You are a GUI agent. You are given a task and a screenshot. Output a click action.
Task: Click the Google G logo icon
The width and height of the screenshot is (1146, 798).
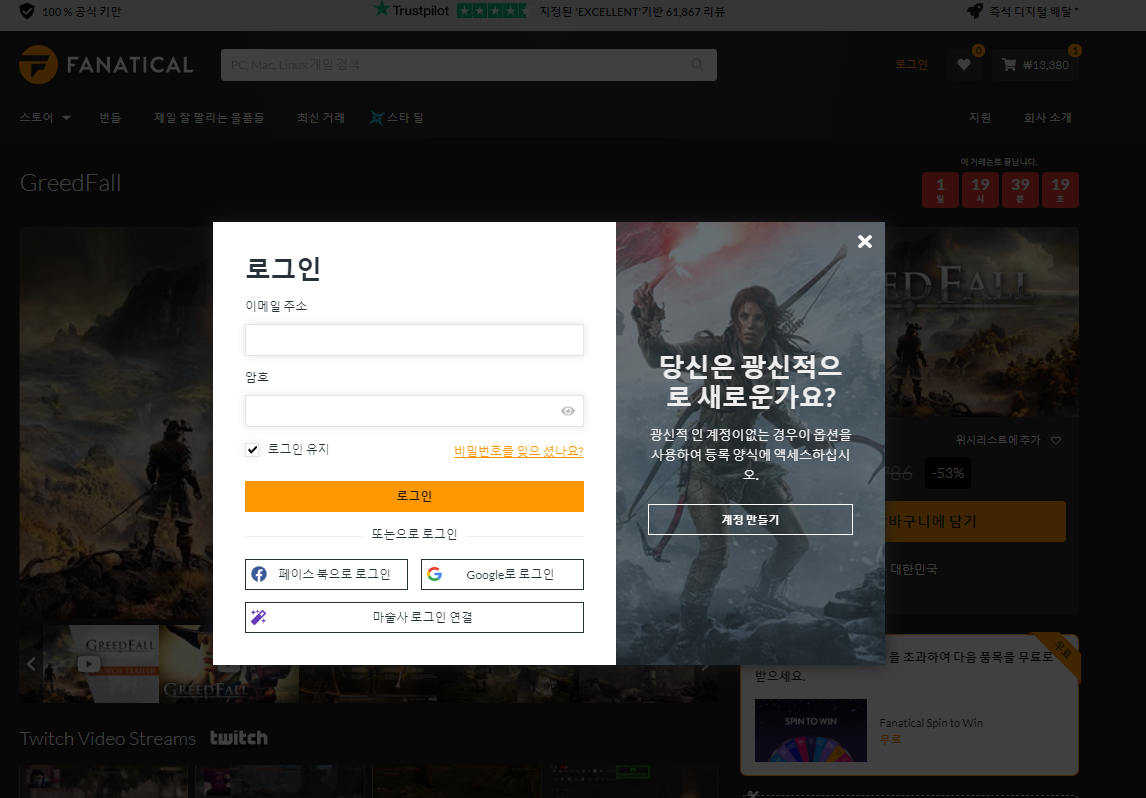tap(435, 574)
